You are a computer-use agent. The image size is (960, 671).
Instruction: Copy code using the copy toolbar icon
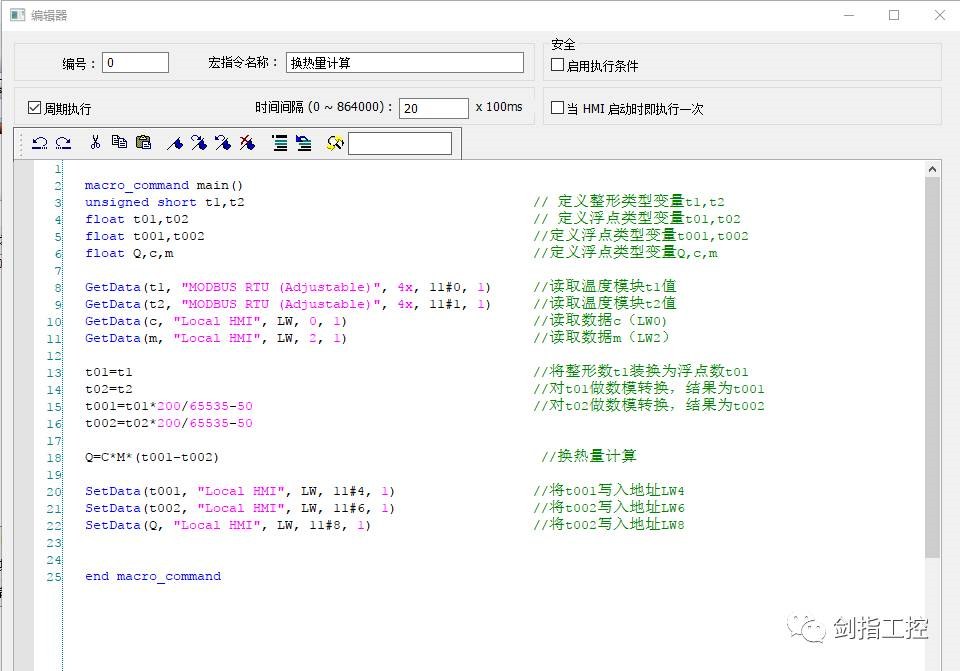click(x=120, y=142)
